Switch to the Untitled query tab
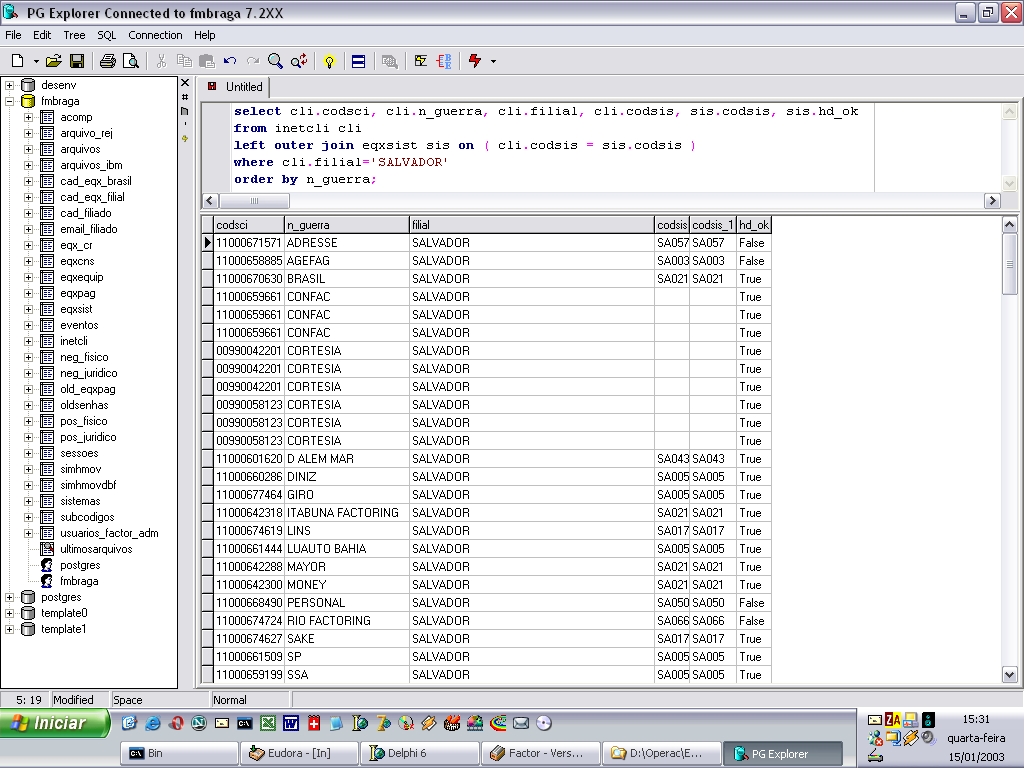Image resolution: width=1024 pixels, height=768 pixels. point(243,87)
